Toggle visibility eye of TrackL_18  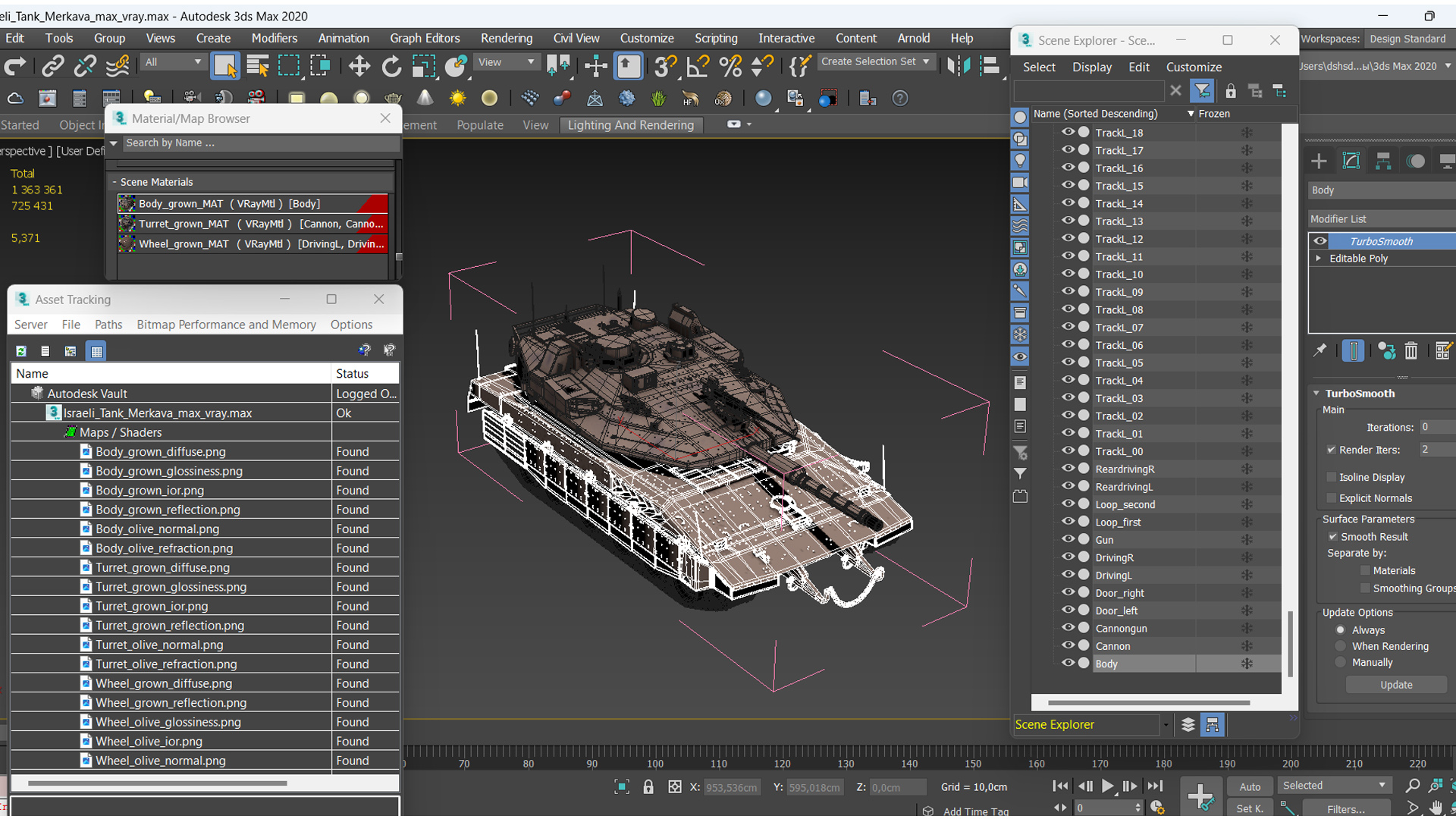click(x=1068, y=132)
